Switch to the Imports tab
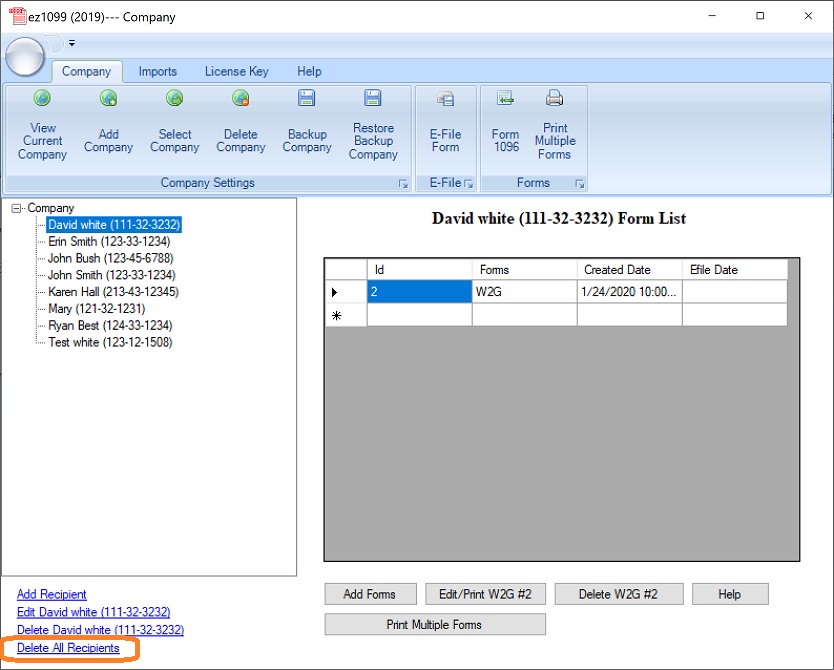The height and width of the screenshot is (670, 834). [157, 72]
